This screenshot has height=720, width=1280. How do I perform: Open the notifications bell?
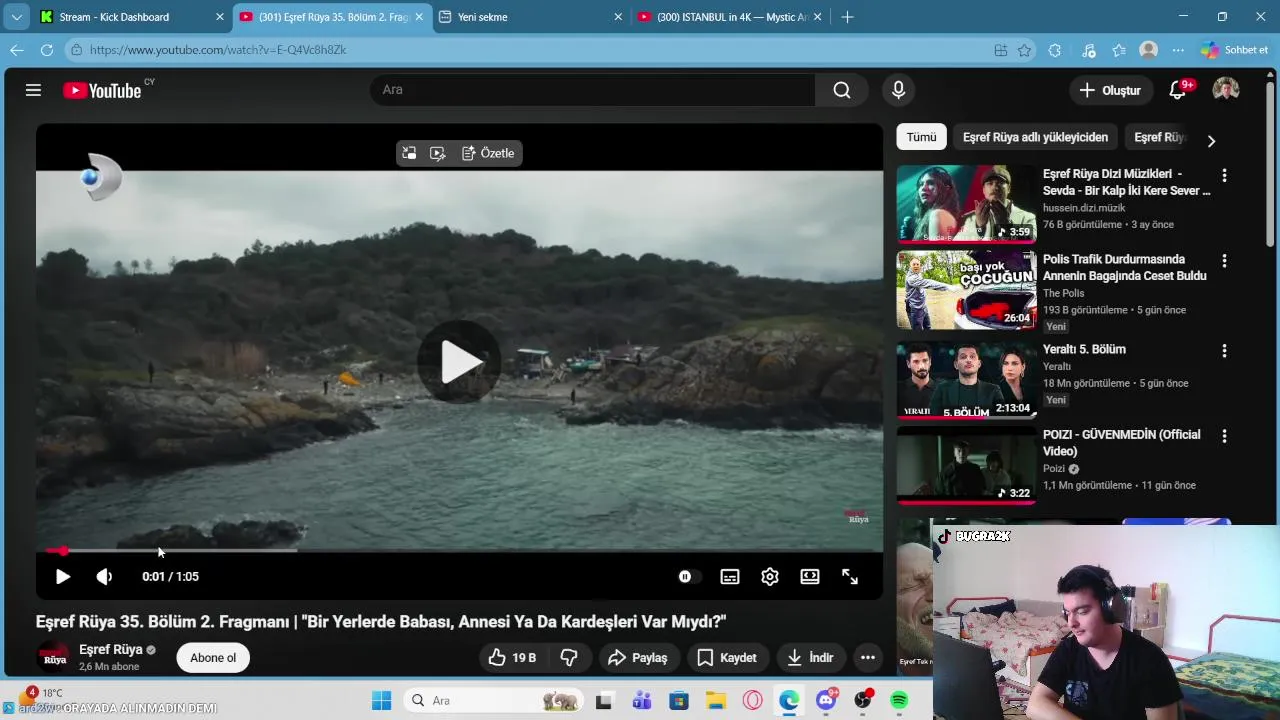pos(1178,90)
